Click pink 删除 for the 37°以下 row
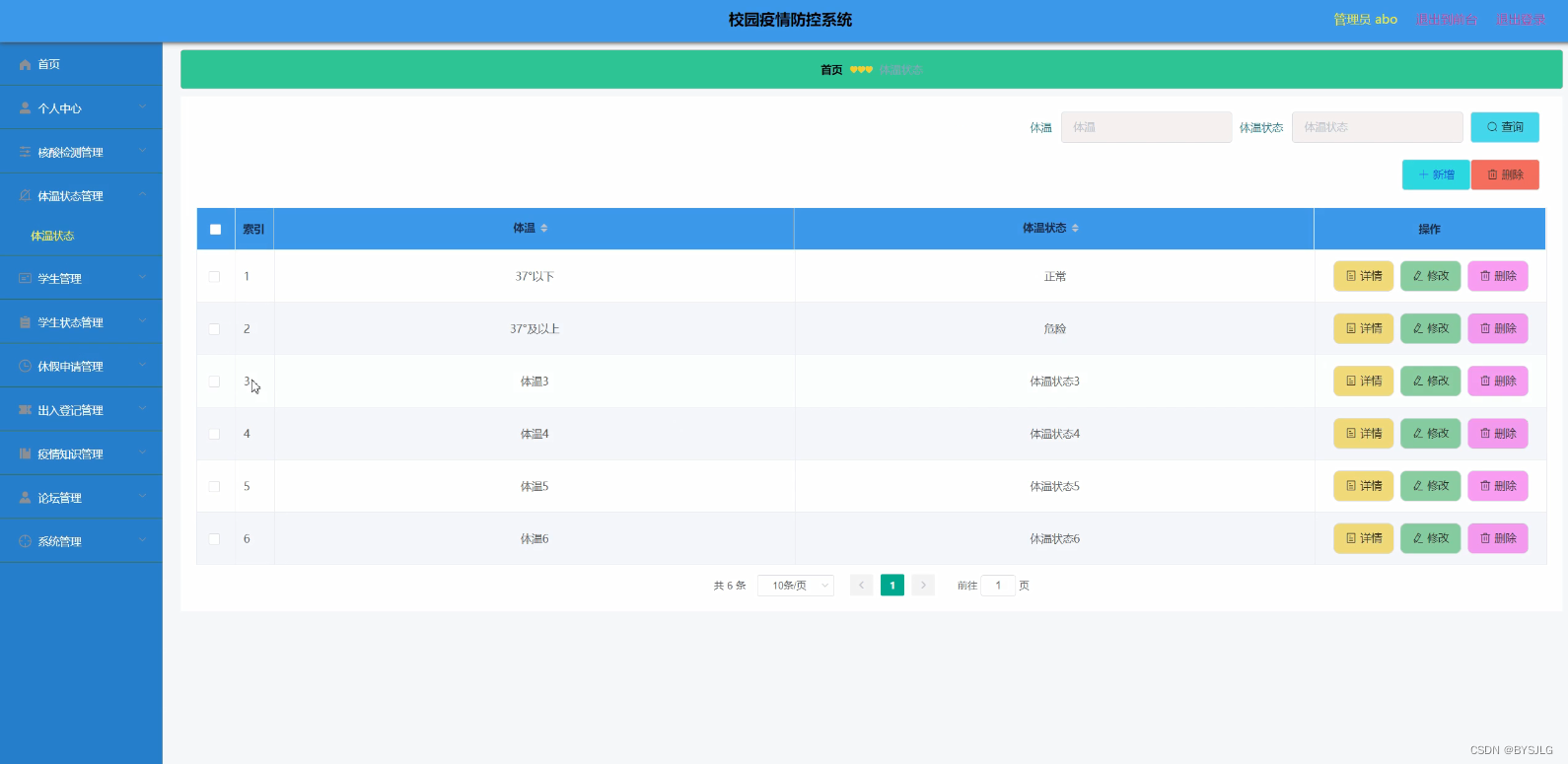The height and width of the screenshot is (764, 1568). [1498, 276]
